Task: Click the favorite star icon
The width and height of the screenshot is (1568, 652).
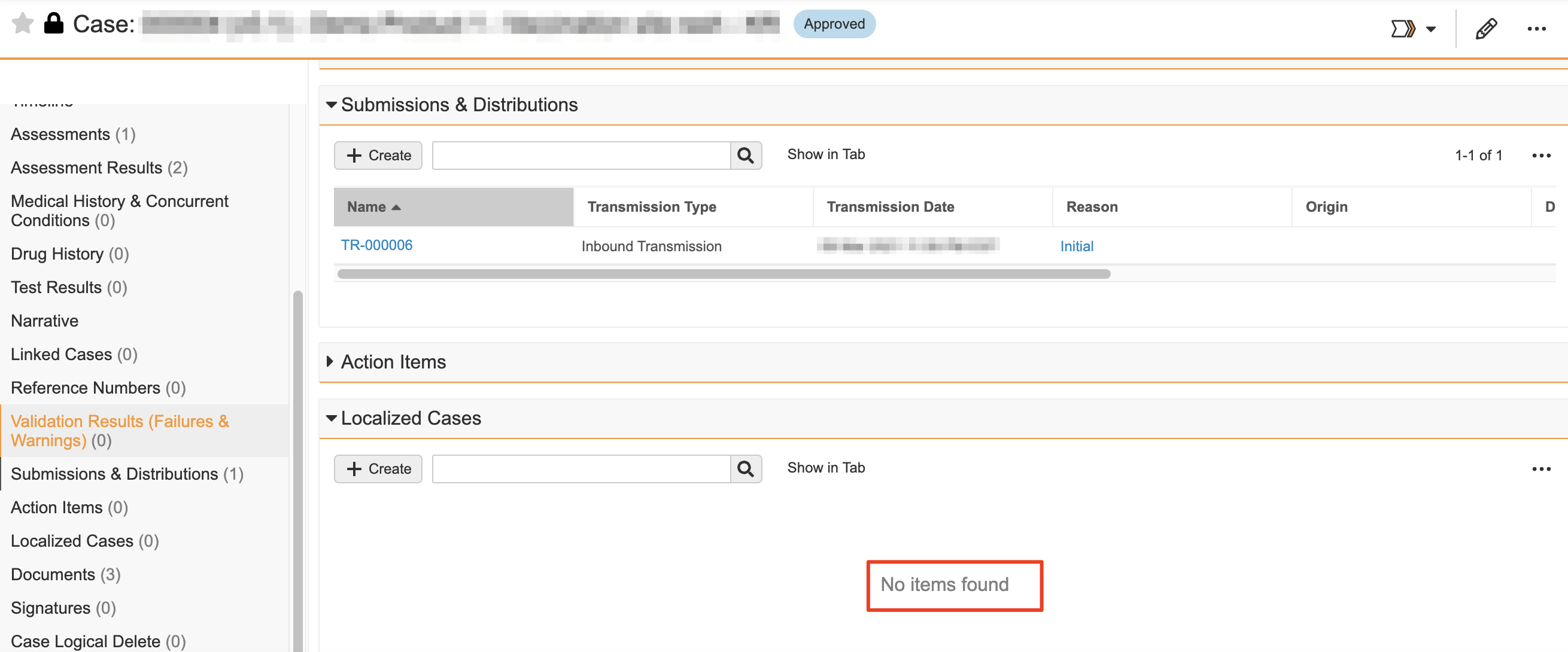Action: click(x=23, y=24)
